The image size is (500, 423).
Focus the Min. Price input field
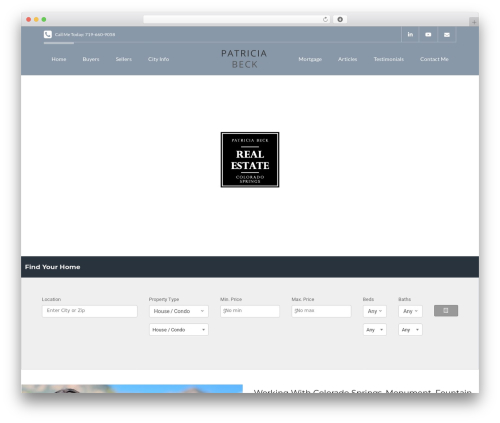click(250, 311)
